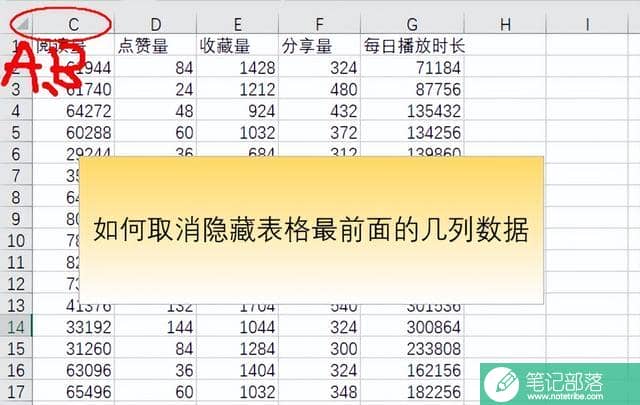This screenshot has width=640, height=405.
Task: Select row 17 header
Action: (16, 392)
